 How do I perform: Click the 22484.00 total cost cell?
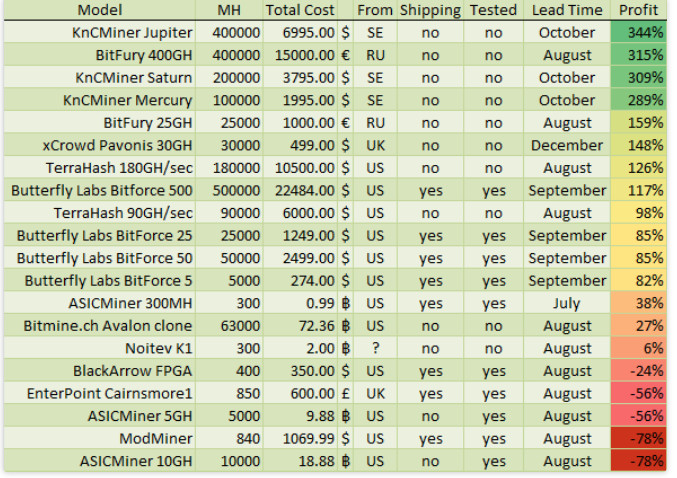point(300,190)
